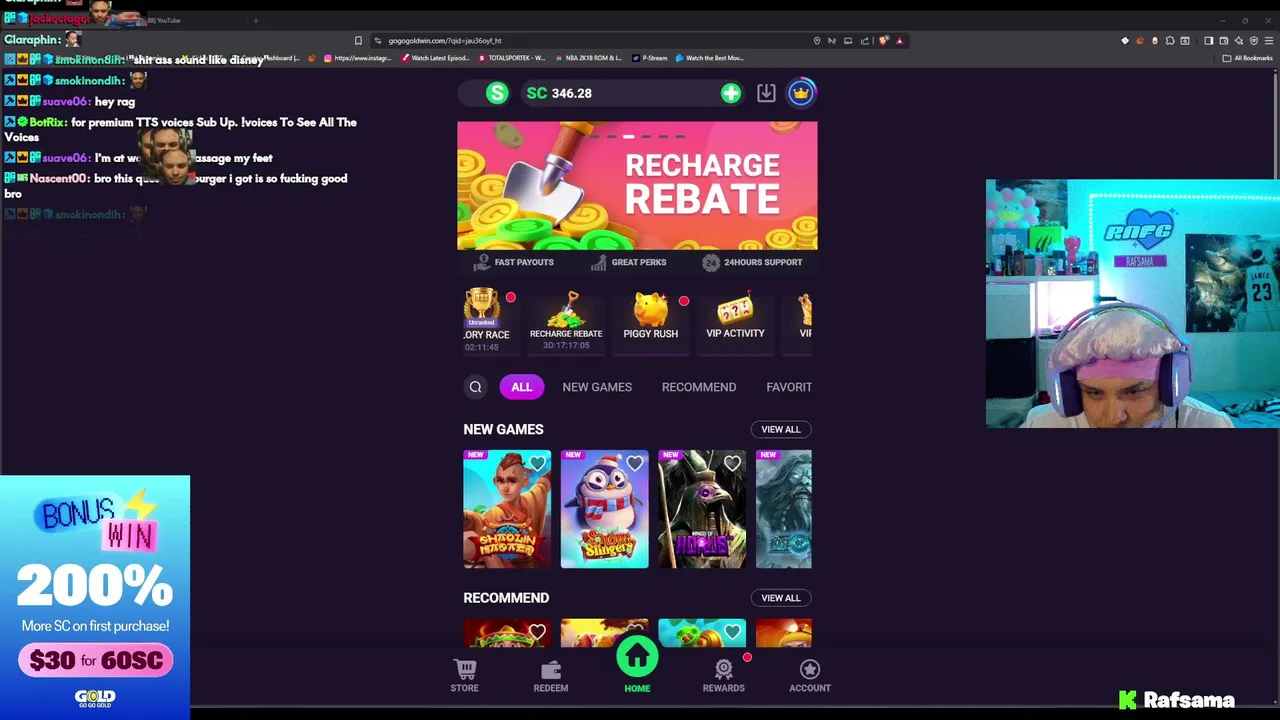Switch to the FAVORITE tab

(789, 387)
